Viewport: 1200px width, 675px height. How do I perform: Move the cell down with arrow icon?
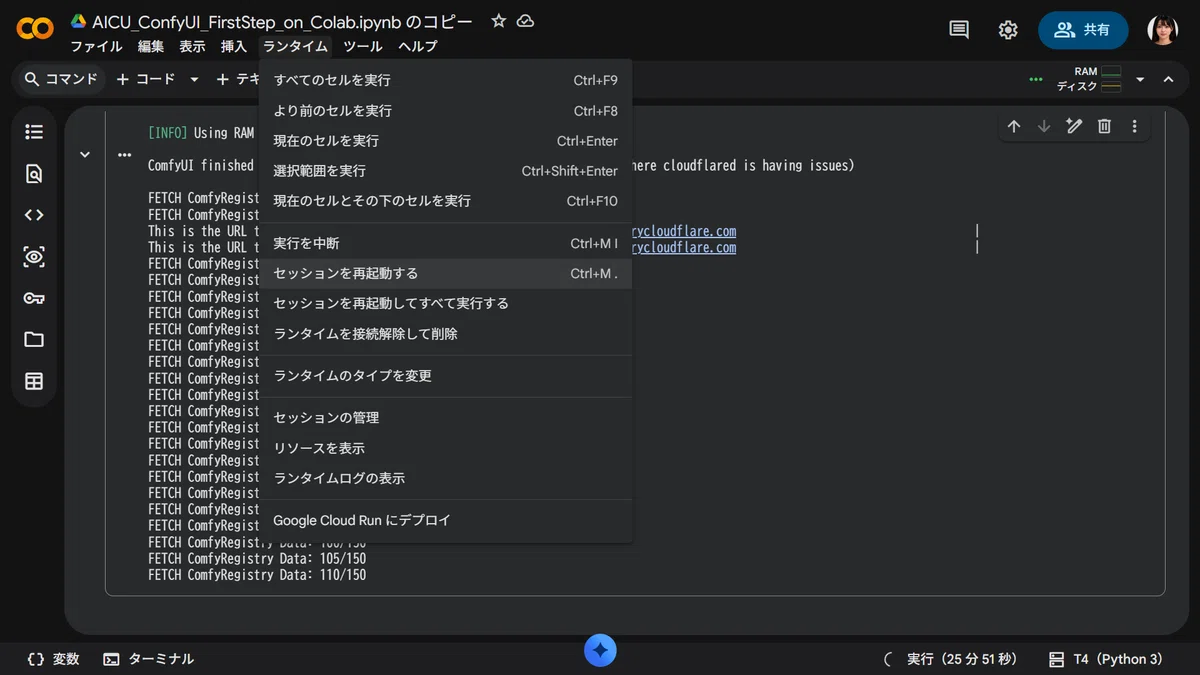point(1044,126)
